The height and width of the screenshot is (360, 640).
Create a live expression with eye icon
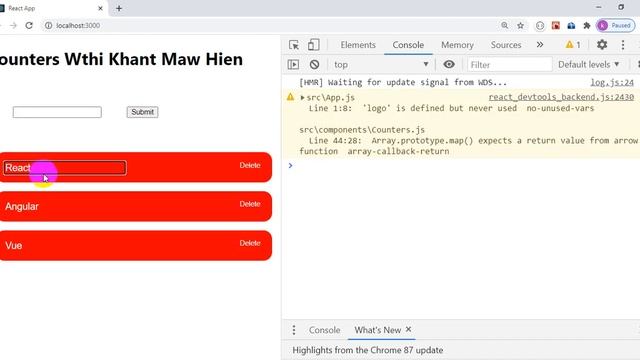[x=449, y=64]
